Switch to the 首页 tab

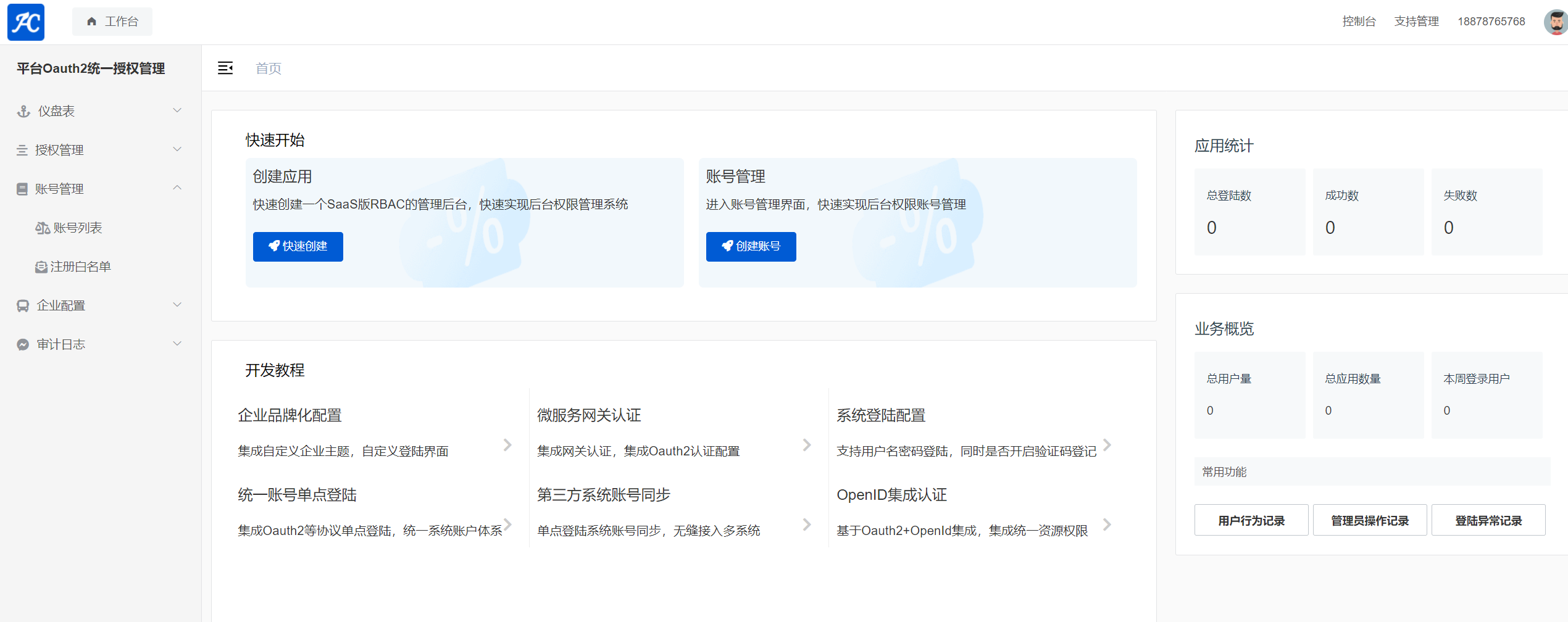coord(268,68)
